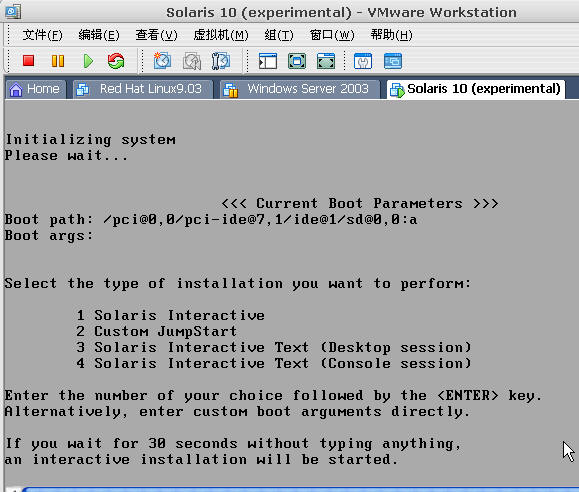
Task: Open the 虚拟机(M) menu
Action: [x=221, y=35]
